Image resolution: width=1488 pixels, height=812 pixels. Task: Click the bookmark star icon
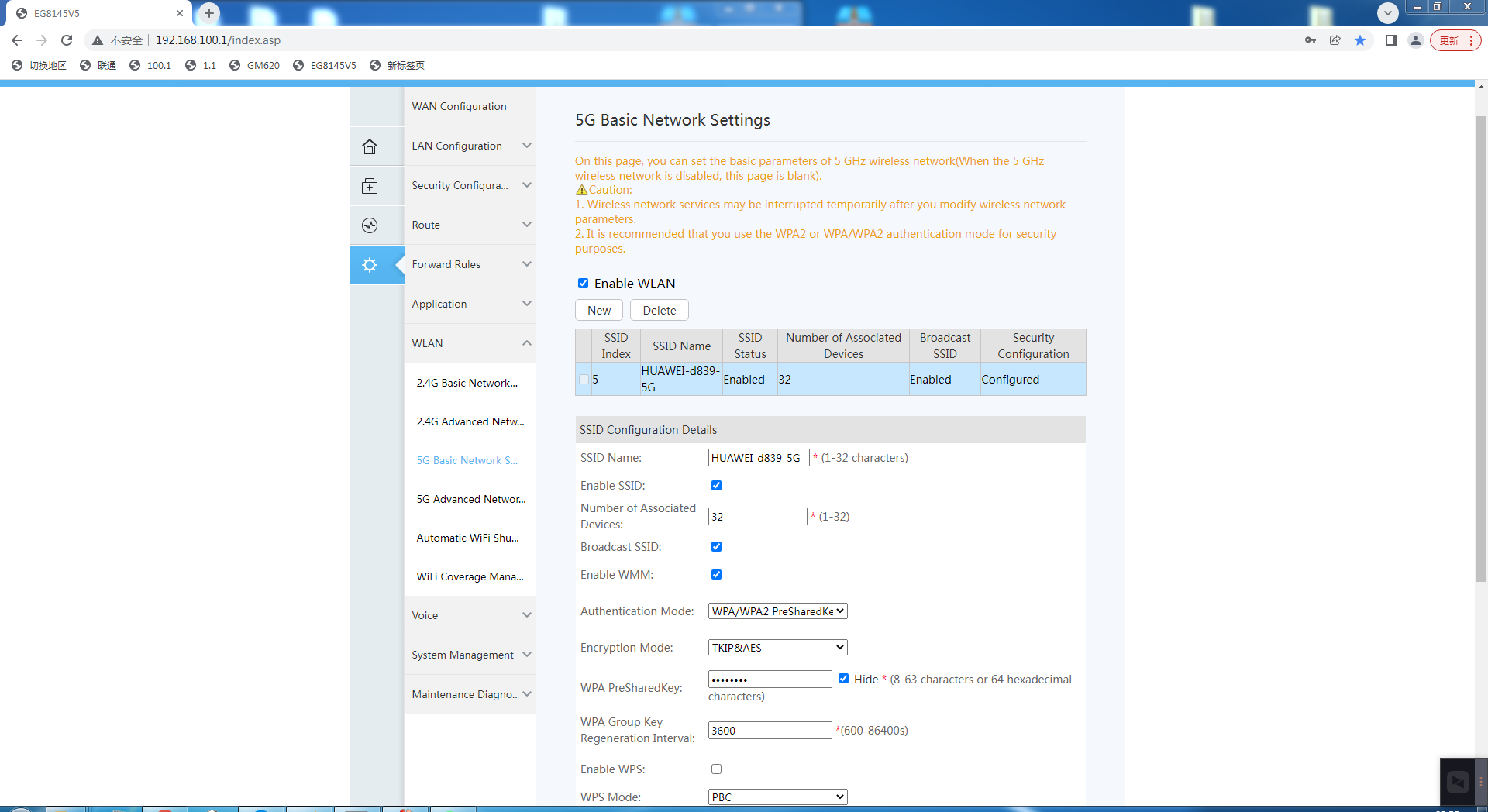[x=1360, y=40]
